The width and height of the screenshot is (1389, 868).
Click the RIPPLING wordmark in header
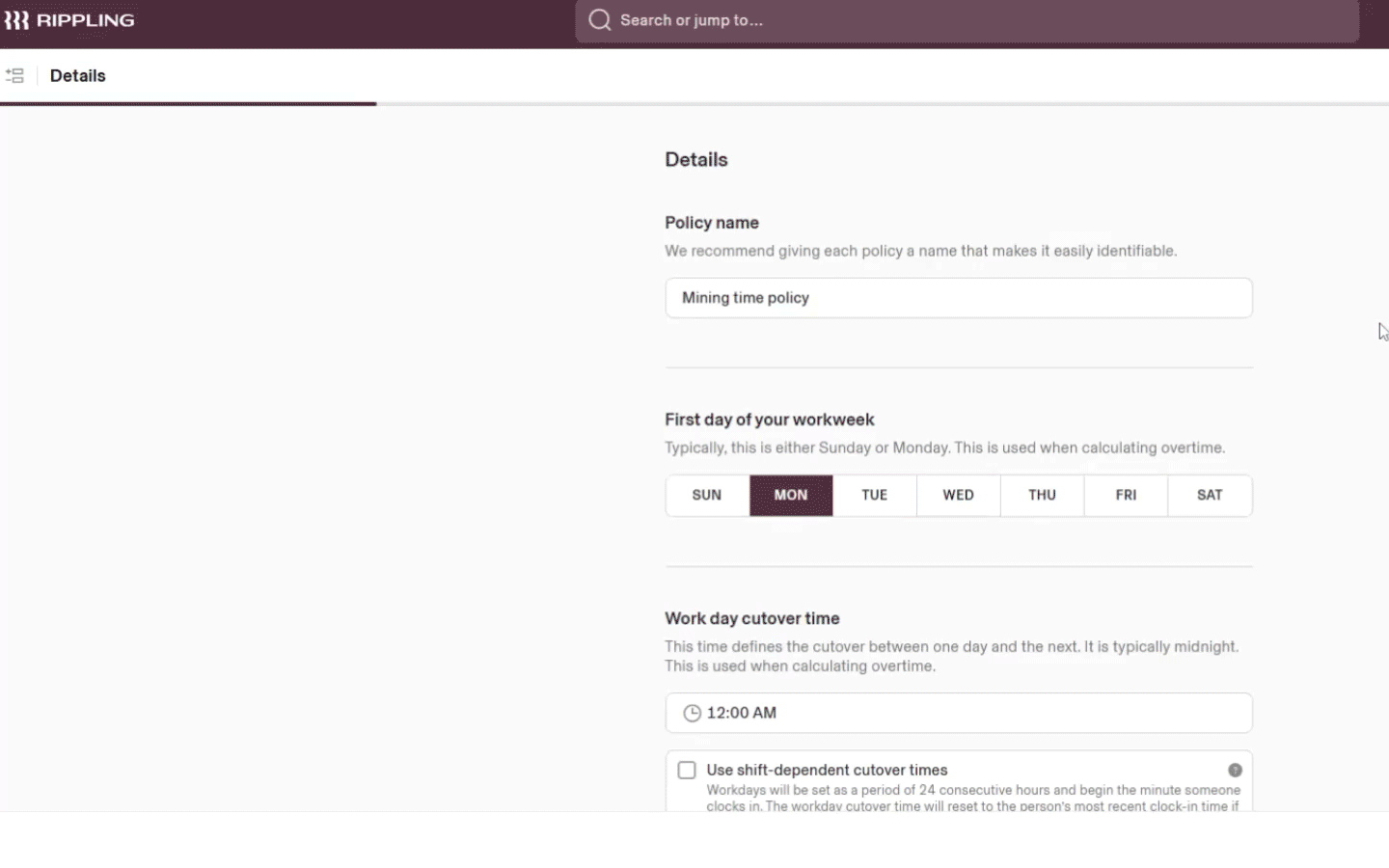point(85,20)
